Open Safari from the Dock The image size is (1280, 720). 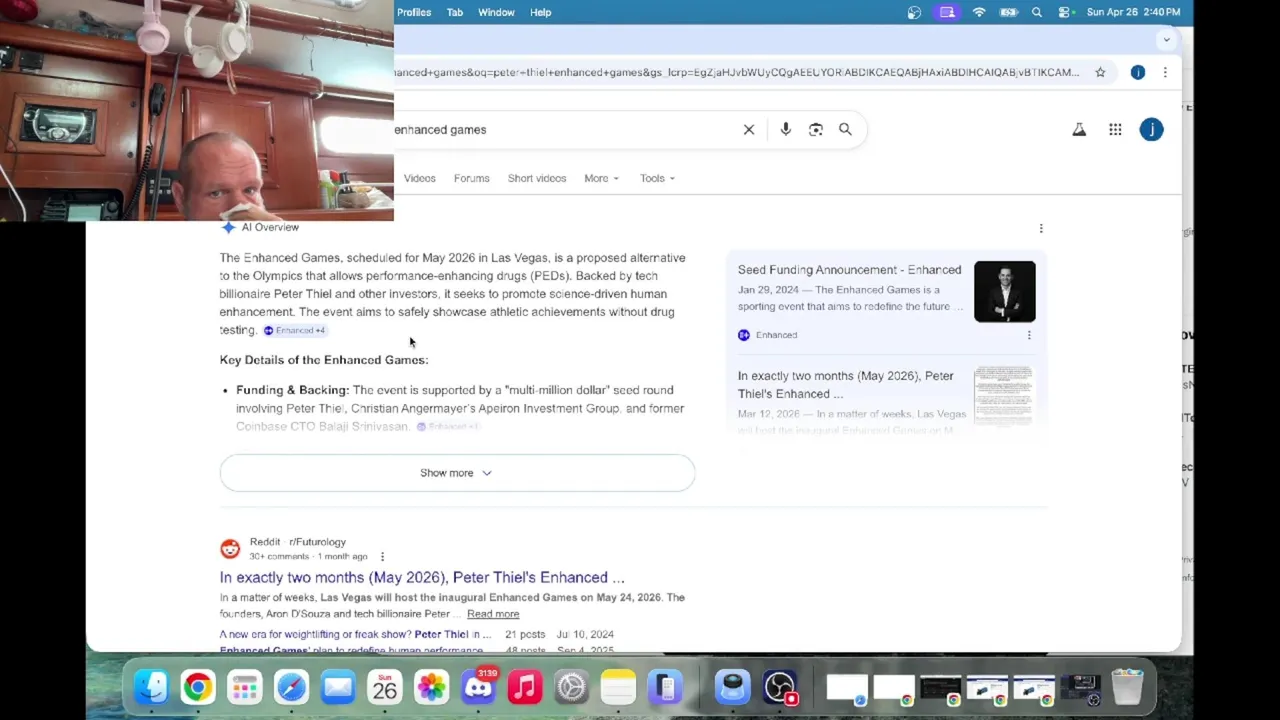[x=292, y=687]
